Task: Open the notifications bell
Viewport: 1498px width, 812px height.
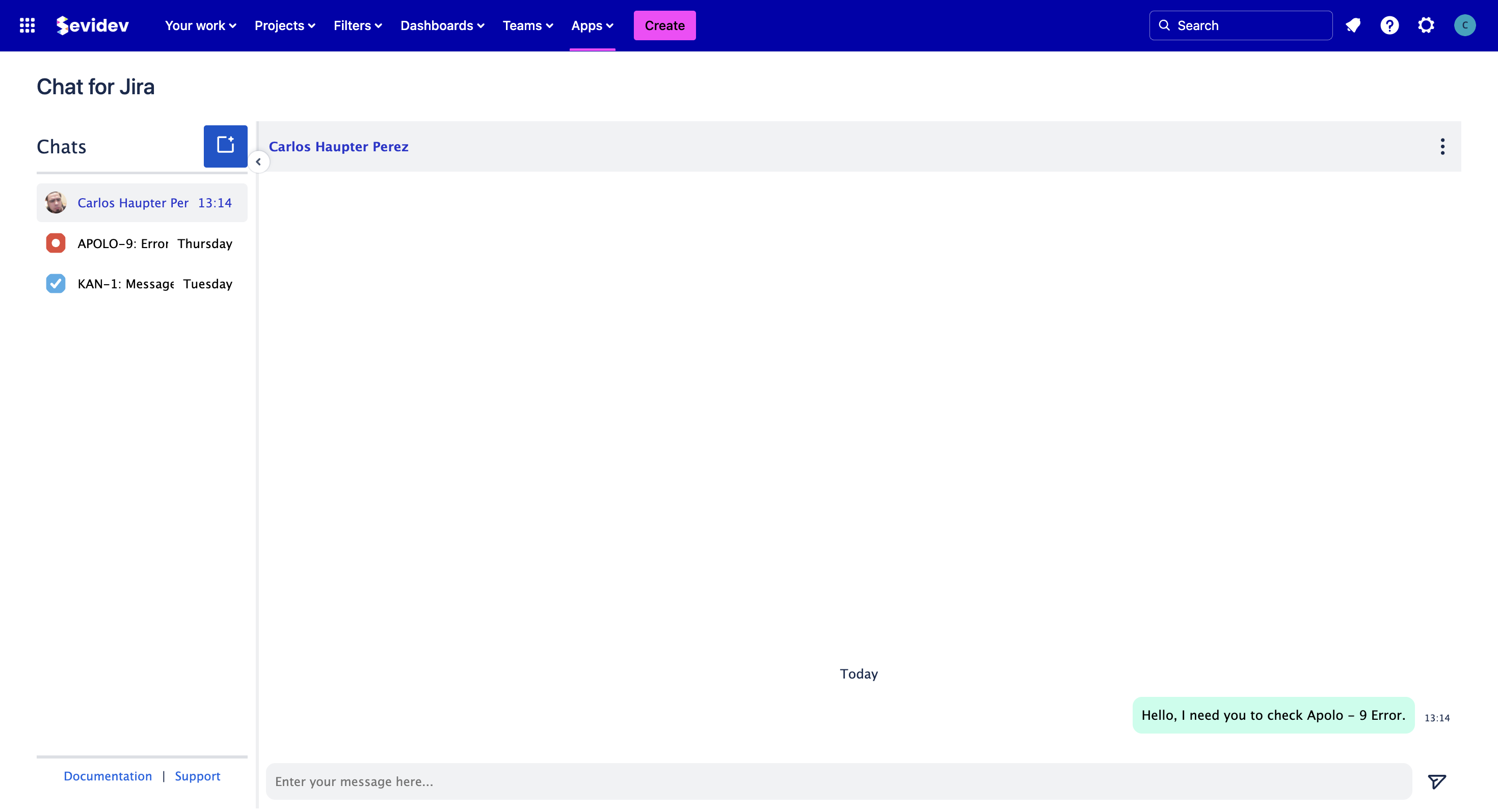Action: point(1353,25)
